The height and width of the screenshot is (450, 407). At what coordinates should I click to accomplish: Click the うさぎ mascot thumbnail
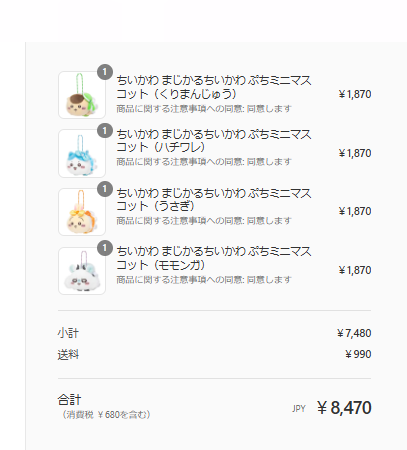[82, 212]
